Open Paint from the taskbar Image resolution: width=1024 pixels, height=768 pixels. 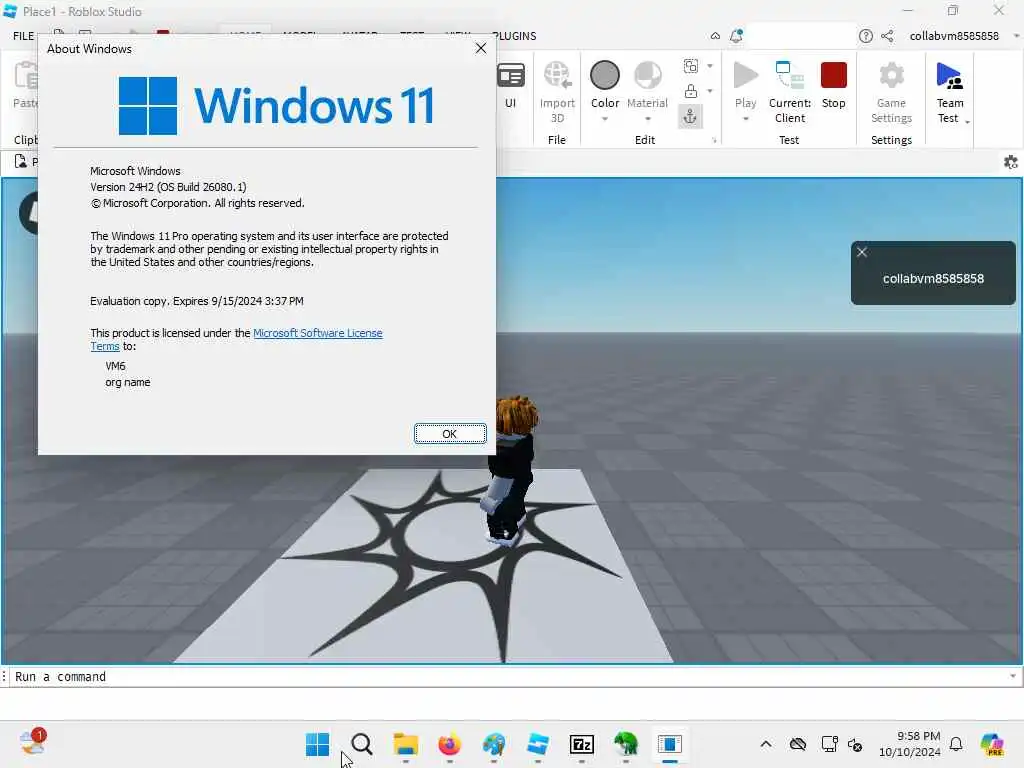(x=494, y=744)
